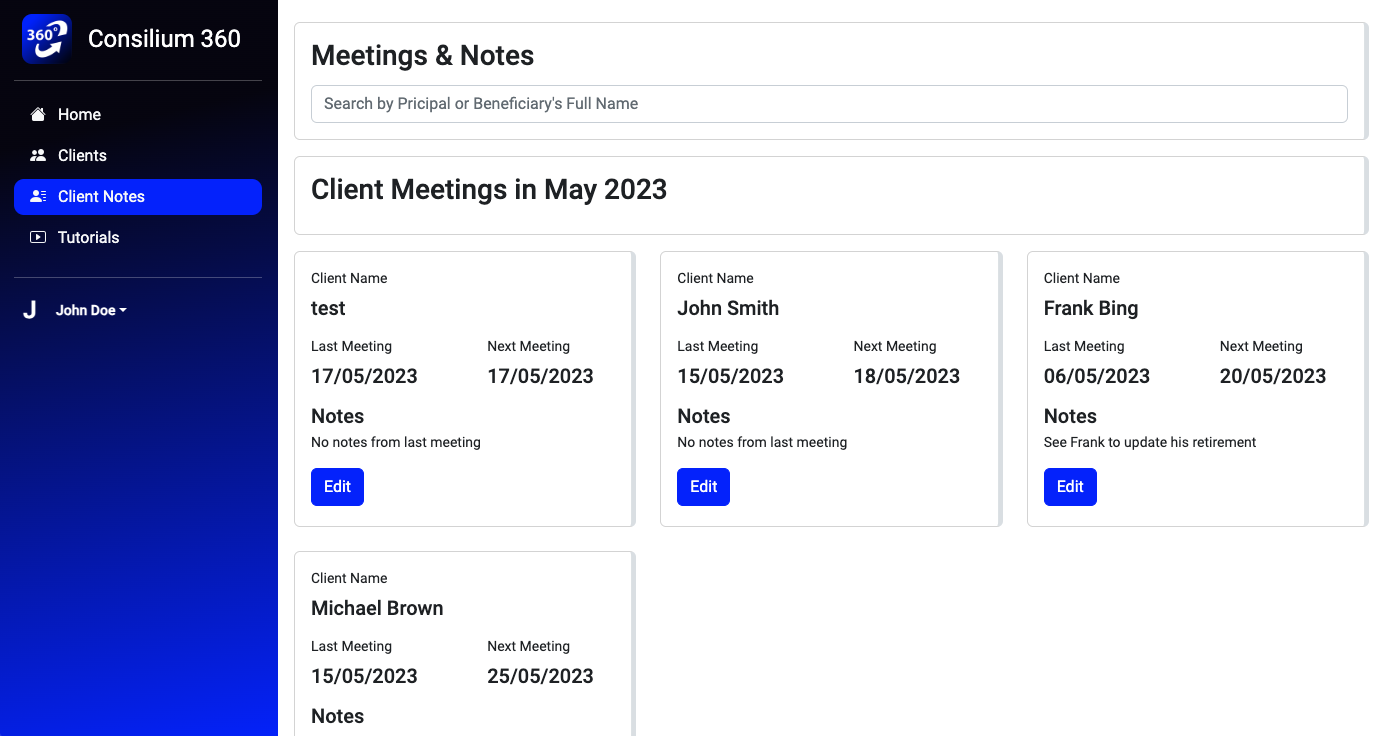Edit John Smith's meeting notes

tap(703, 487)
